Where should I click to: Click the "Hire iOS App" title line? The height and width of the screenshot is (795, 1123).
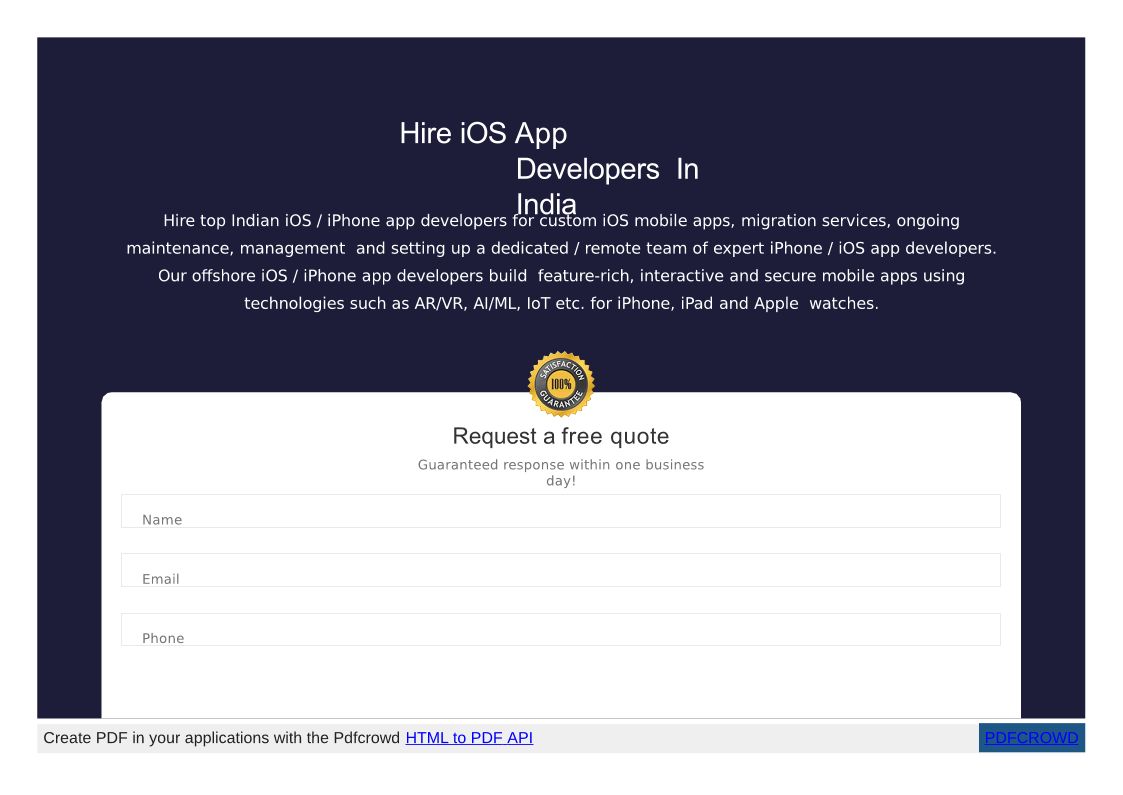coord(483,133)
